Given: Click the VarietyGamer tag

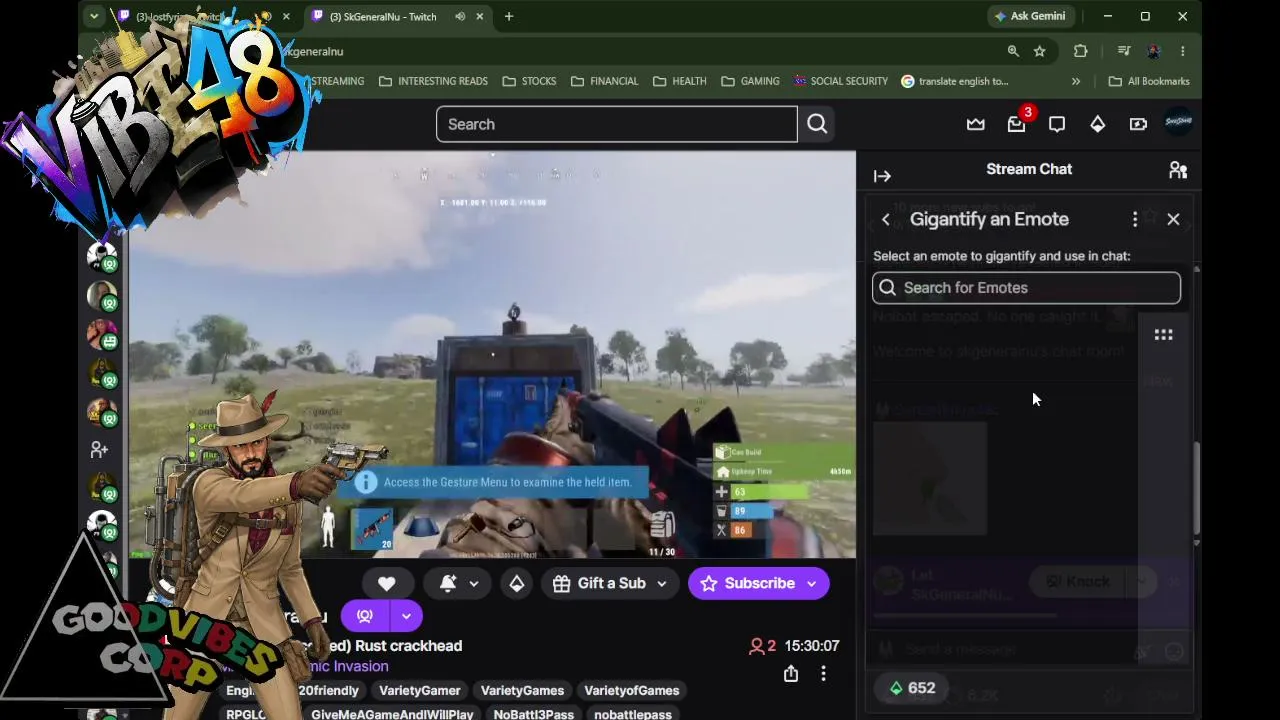Looking at the screenshot, I should click(420, 690).
